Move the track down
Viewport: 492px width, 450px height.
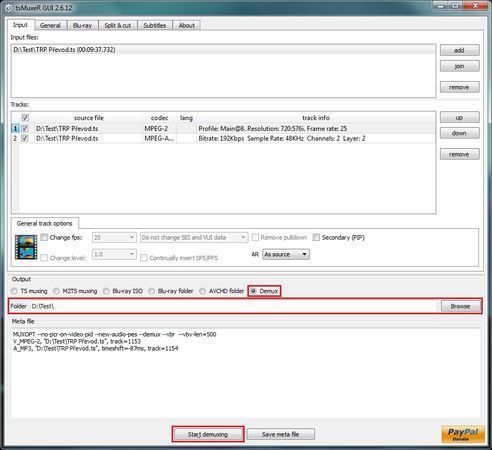[x=459, y=133]
